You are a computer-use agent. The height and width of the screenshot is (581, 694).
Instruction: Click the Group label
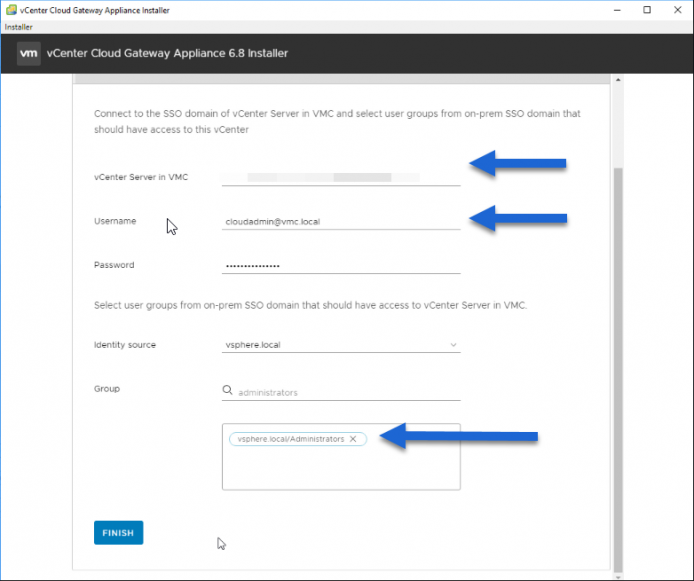pos(107,389)
